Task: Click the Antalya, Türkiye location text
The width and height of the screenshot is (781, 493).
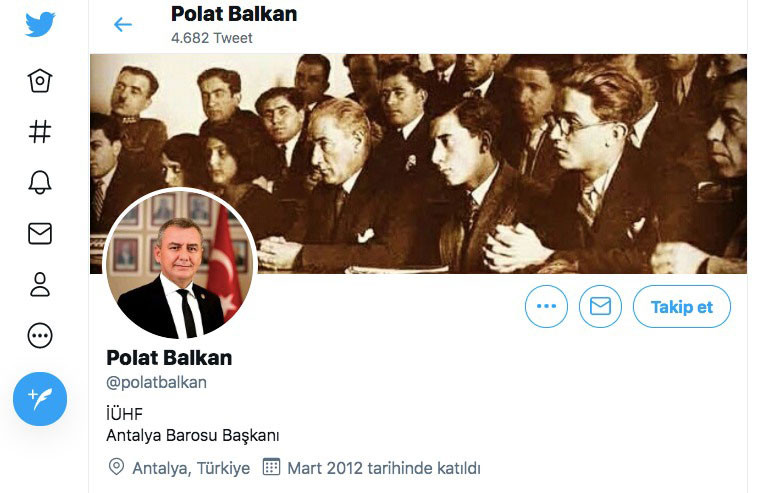Action: (191, 468)
